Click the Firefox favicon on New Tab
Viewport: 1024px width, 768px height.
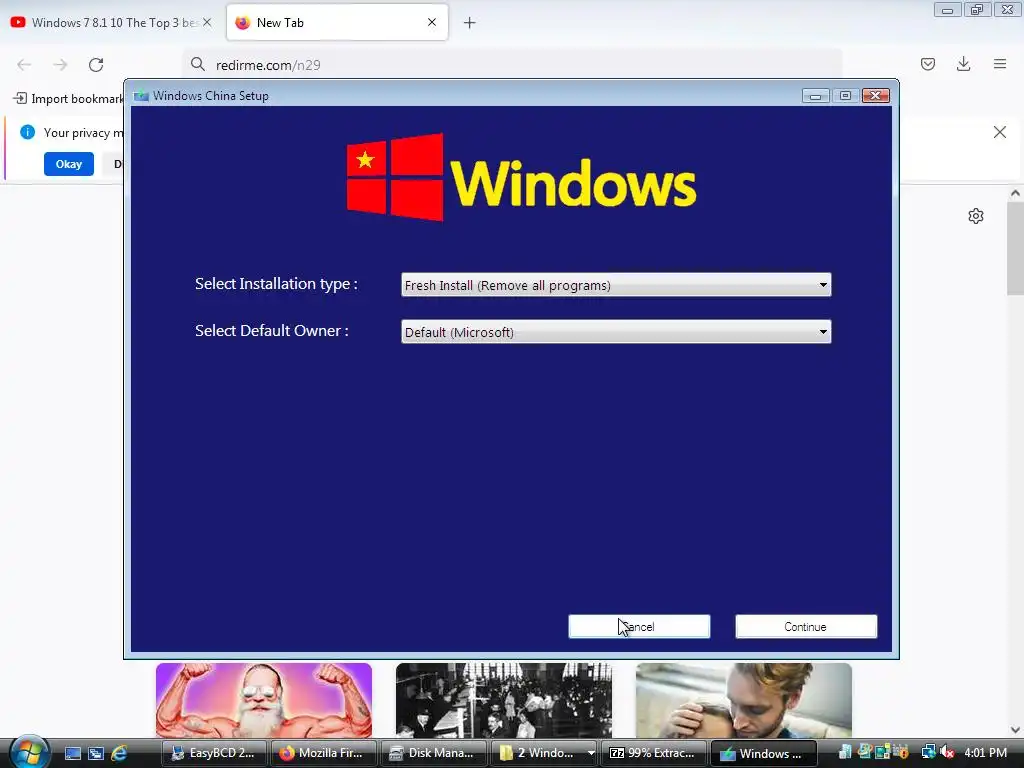(x=242, y=22)
